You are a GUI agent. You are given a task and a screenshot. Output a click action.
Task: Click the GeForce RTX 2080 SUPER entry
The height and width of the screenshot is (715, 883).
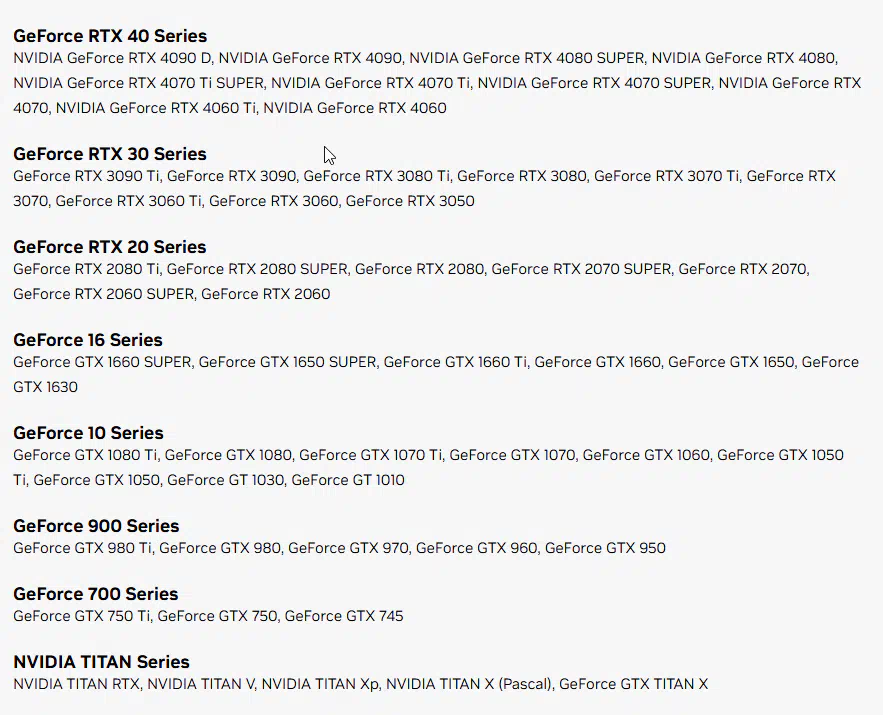coord(257,269)
